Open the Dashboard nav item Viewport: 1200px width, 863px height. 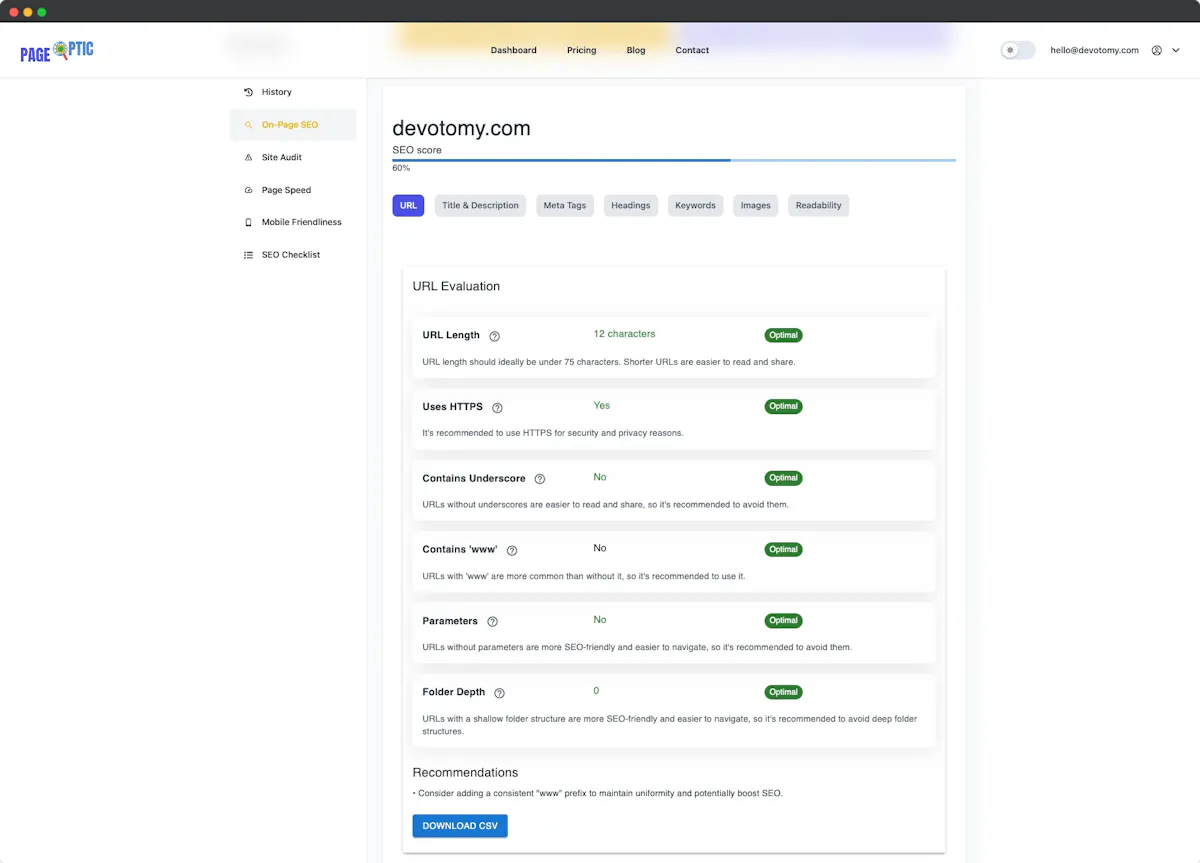point(514,50)
